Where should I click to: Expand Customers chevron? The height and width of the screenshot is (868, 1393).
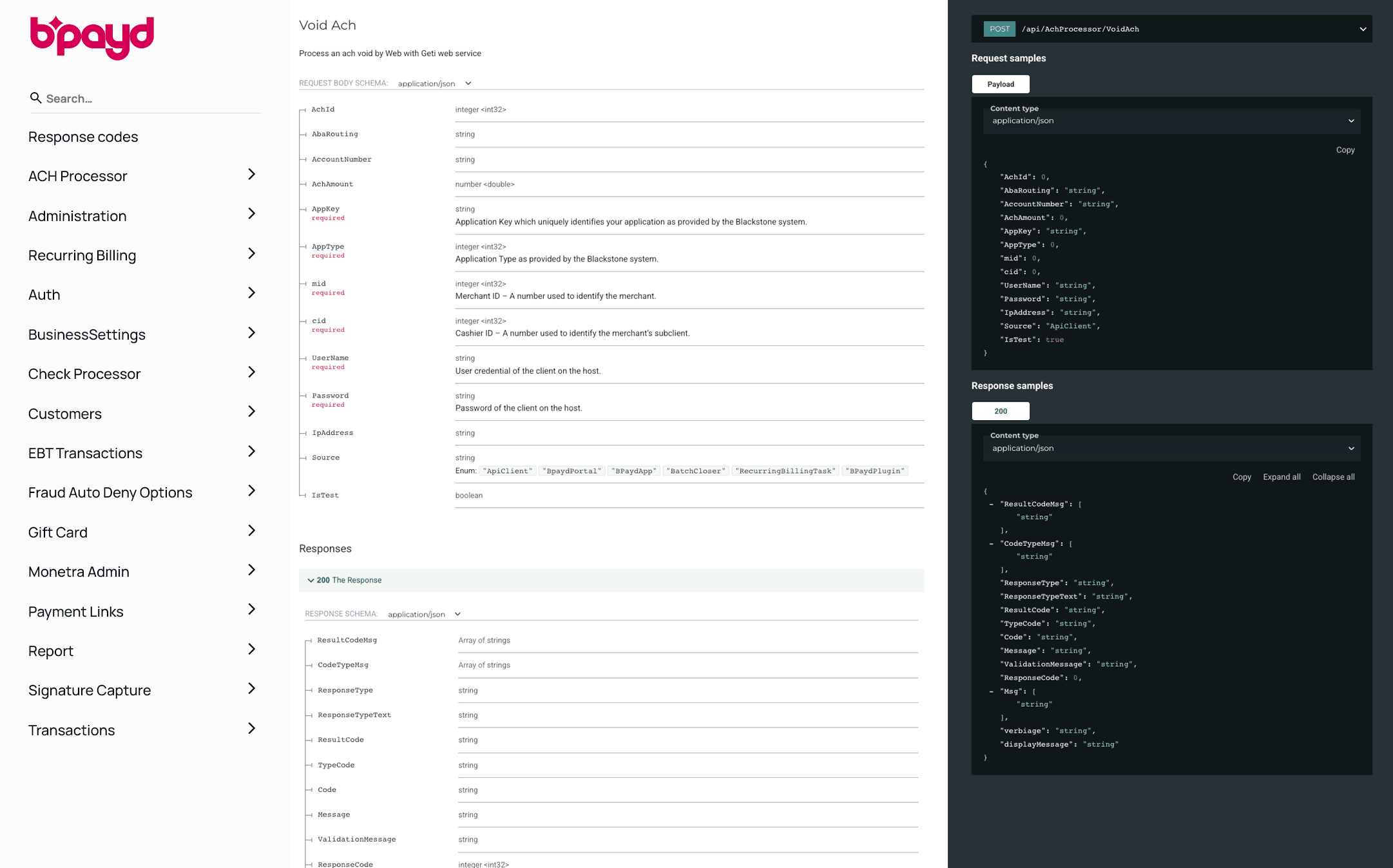(252, 412)
